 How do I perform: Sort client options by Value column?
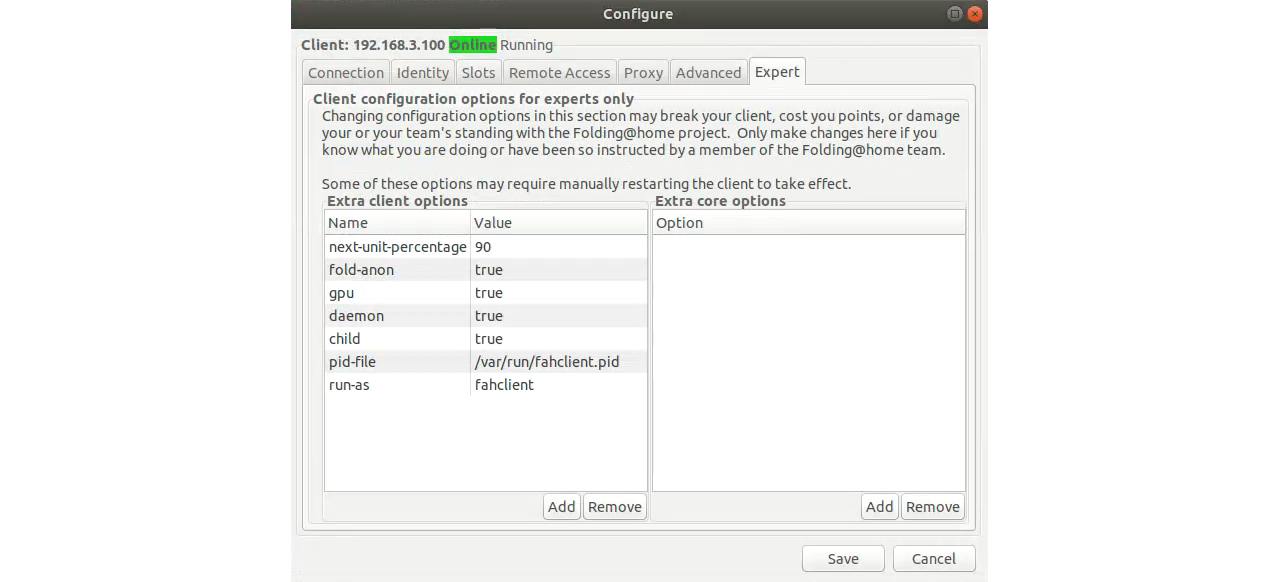(559, 223)
